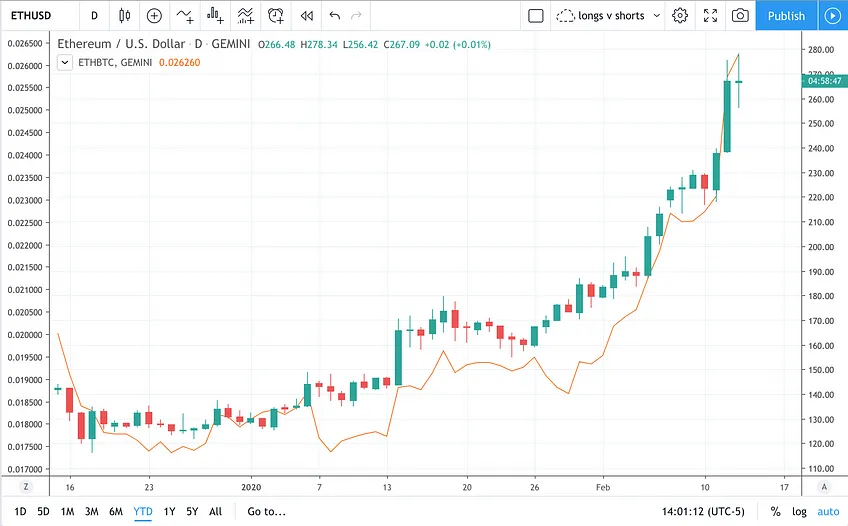848x526 pixels.
Task: Open the financials bar chart icon
Action: (x=215, y=16)
